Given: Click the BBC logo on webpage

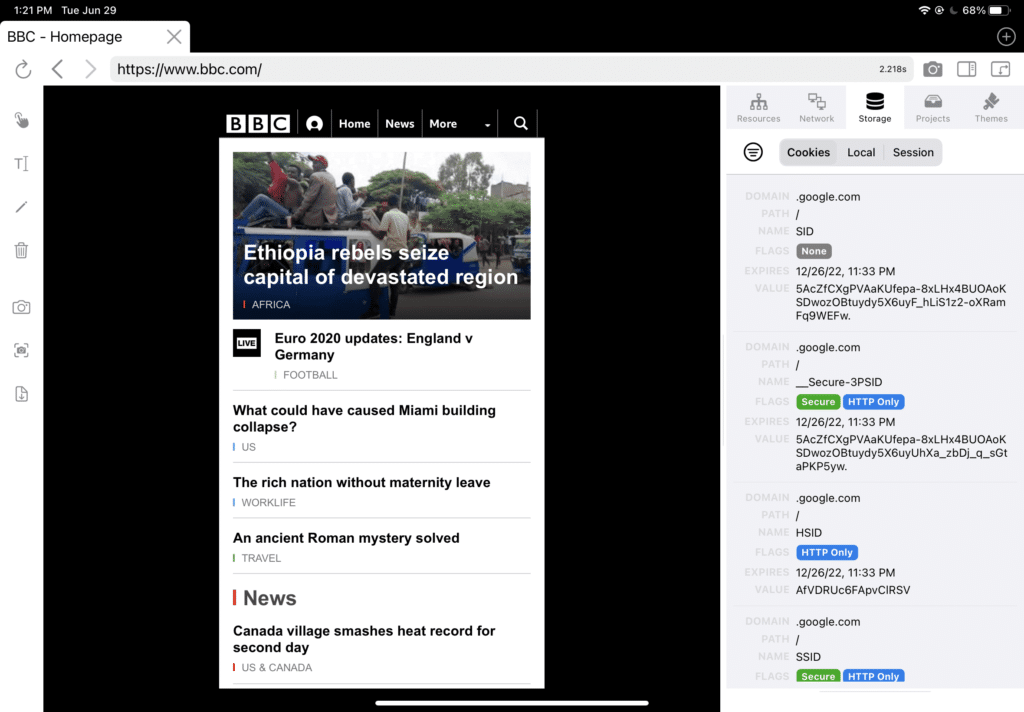Looking at the screenshot, I should [x=258, y=123].
